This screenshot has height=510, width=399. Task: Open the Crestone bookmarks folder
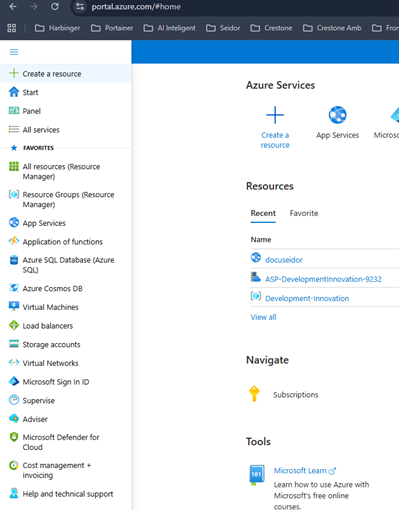pyautogui.click(x=271, y=28)
